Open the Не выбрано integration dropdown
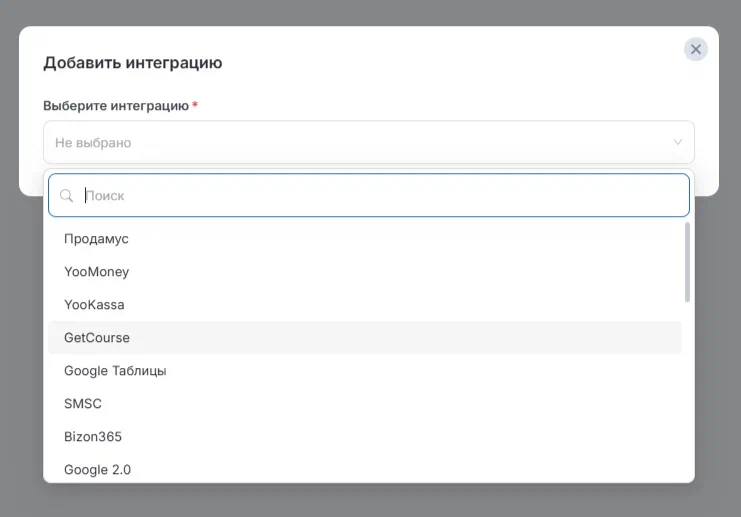This screenshot has width=741, height=517. click(369, 142)
